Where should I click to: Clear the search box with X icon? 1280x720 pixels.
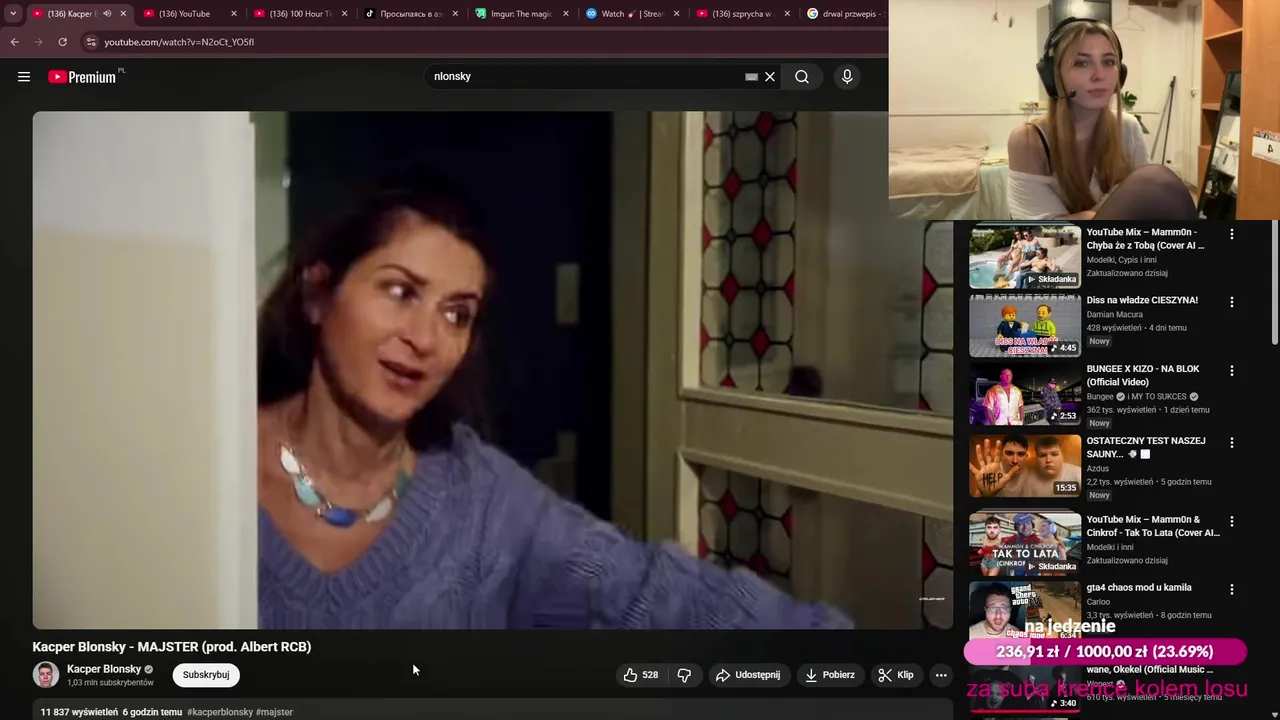click(x=770, y=77)
